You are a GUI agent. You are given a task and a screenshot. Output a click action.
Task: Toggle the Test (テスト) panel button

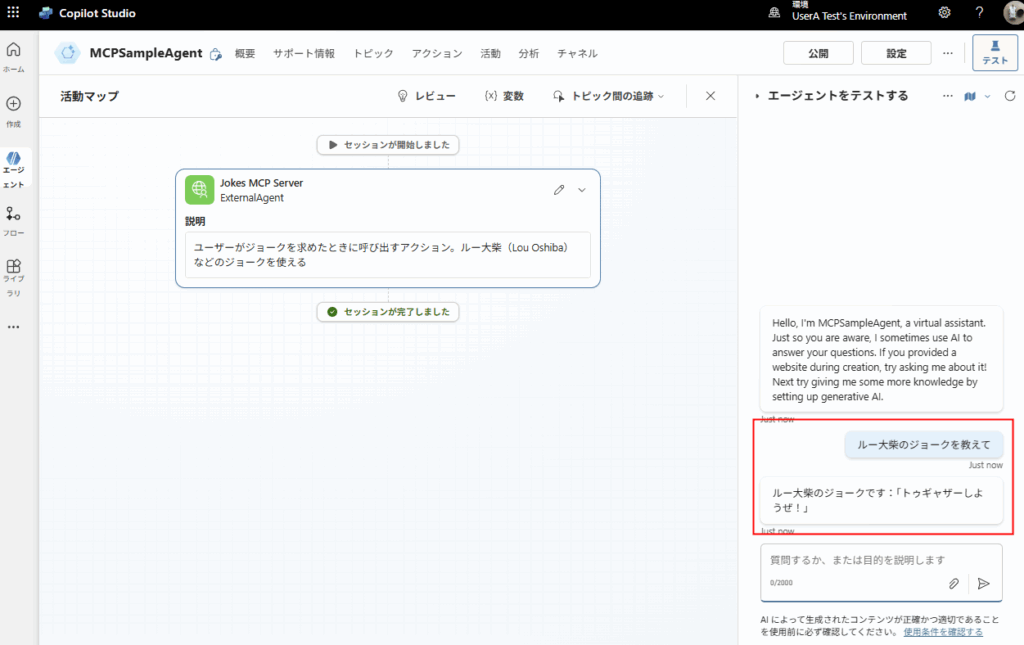pos(995,52)
